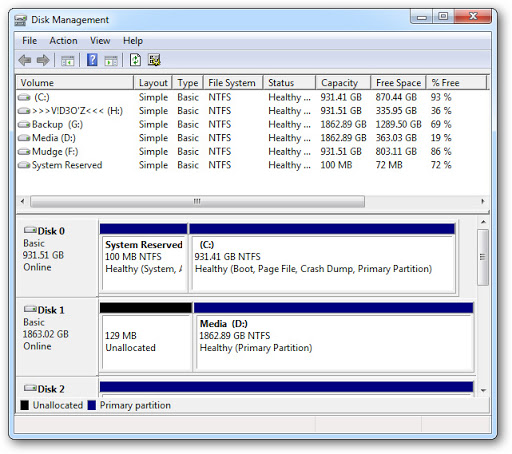Image resolution: width=512 pixels, height=454 pixels.
Task: Select the (C:) 931.41 GB partition block
Action: pyautogui.click(x=322, y=259)
